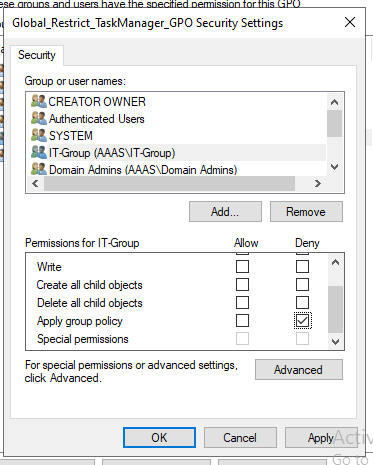
Task: Click the SYSTEM group icon
Action: [39, 135]
